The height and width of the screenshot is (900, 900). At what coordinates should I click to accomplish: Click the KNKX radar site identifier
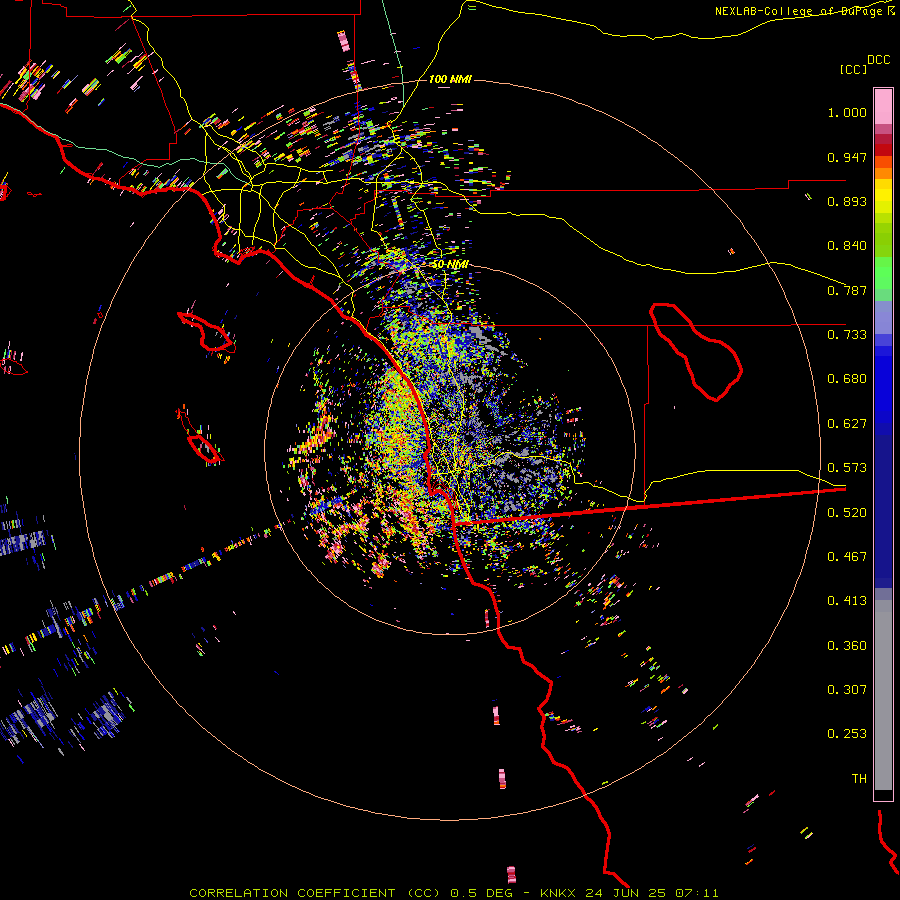tap(560, 893)
